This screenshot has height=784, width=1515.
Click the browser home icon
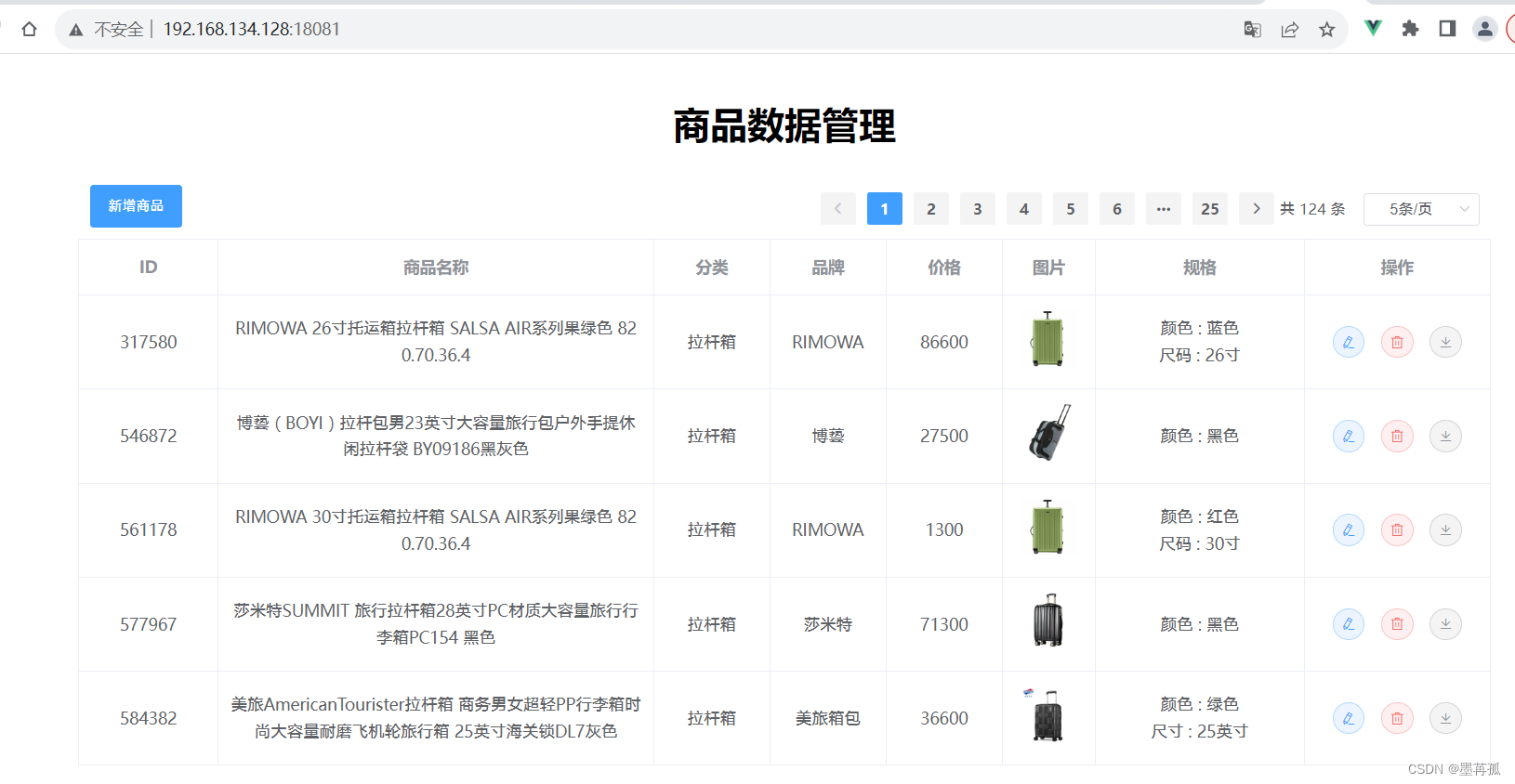[29, 29]
